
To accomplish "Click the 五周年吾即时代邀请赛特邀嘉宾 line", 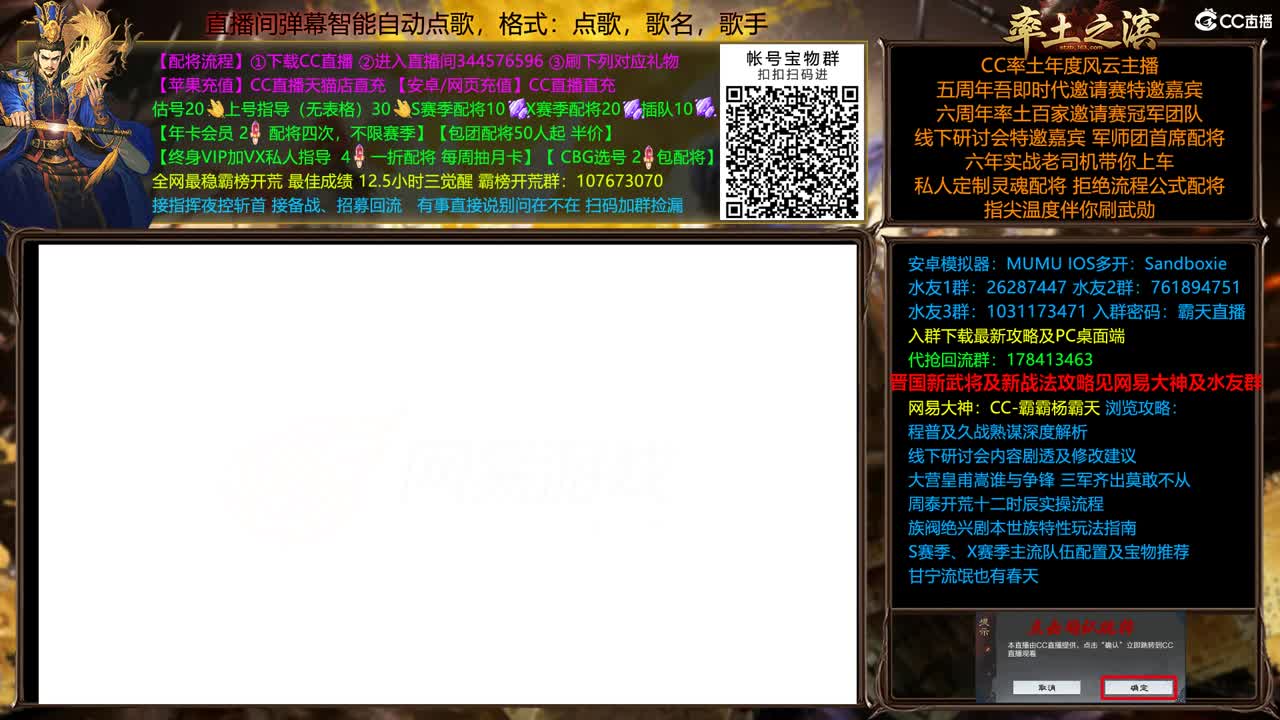I will point(1069,90).
